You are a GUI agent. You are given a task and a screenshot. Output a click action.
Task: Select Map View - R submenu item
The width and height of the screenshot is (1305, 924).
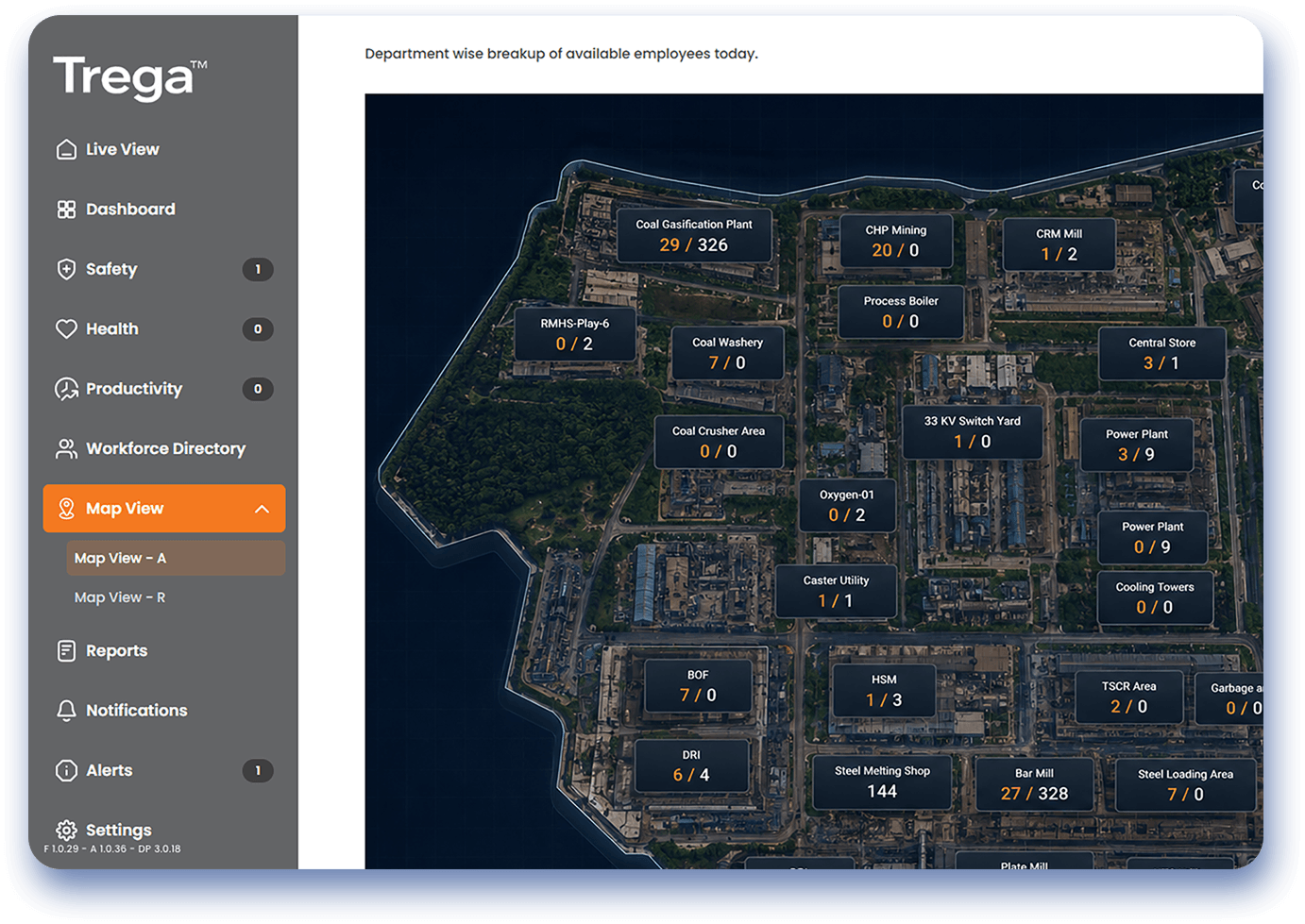[176, 597]
